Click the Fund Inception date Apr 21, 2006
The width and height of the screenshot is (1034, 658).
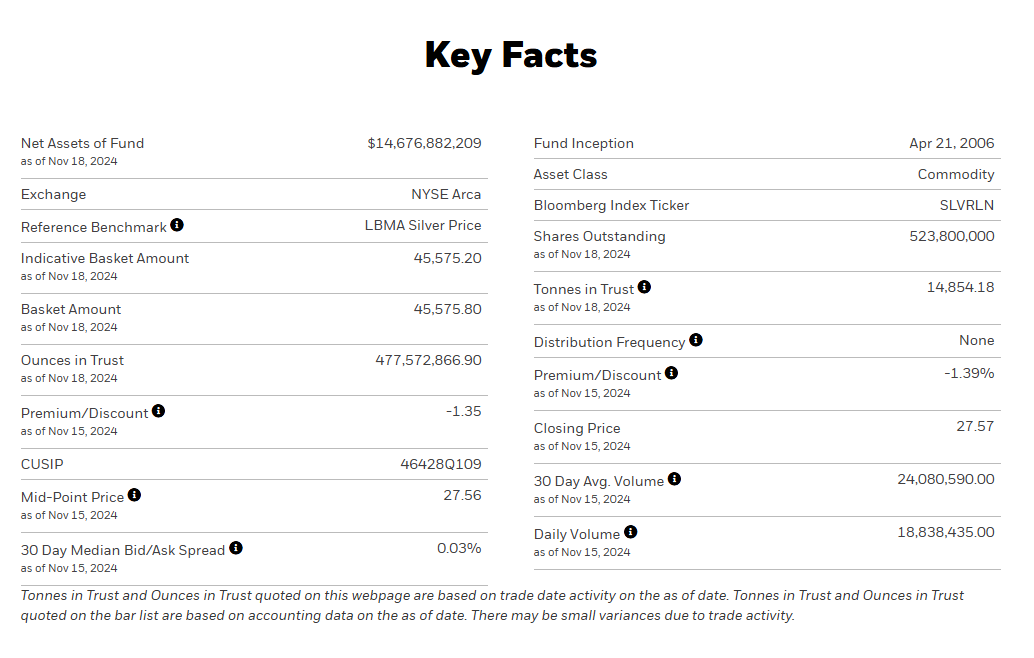[x=951, y=143]
